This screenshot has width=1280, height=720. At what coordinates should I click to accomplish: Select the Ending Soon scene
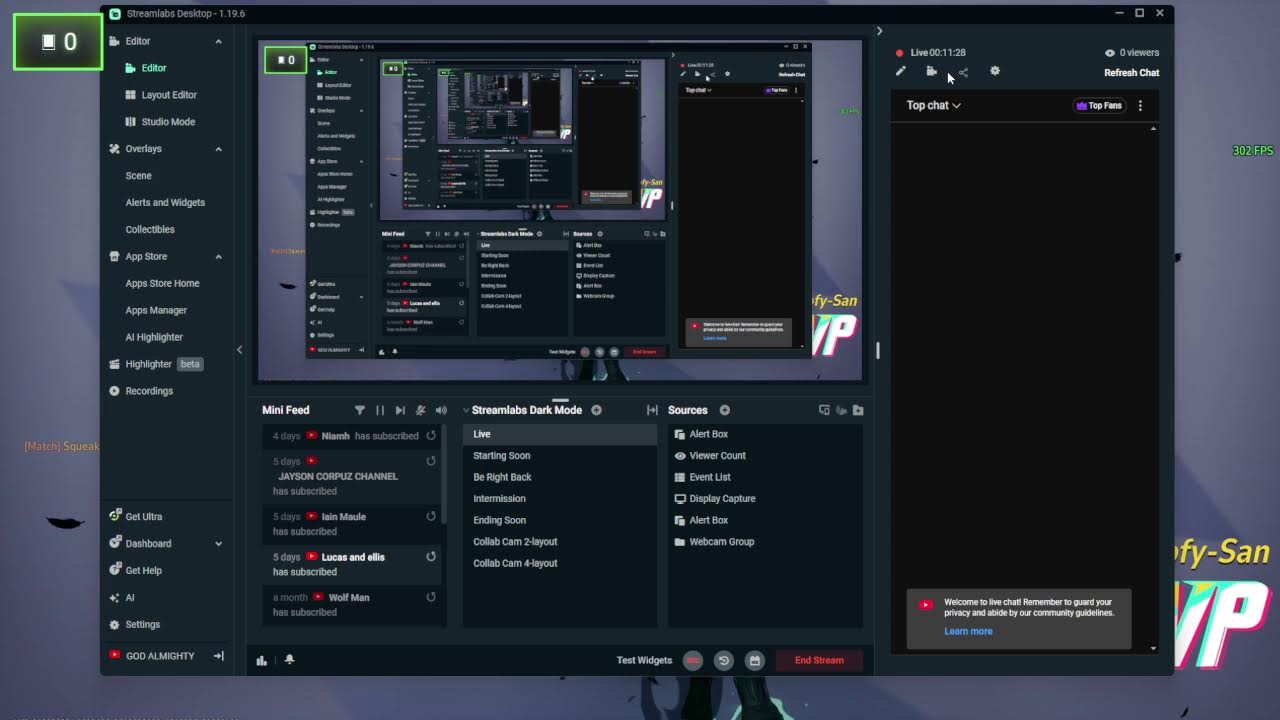click(560, 520)
